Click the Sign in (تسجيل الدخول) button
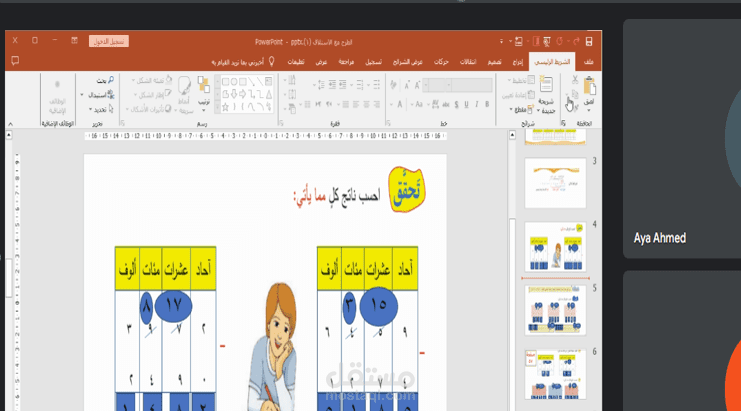This screenshot has height=411, width=741. click(x=109, y=42)
